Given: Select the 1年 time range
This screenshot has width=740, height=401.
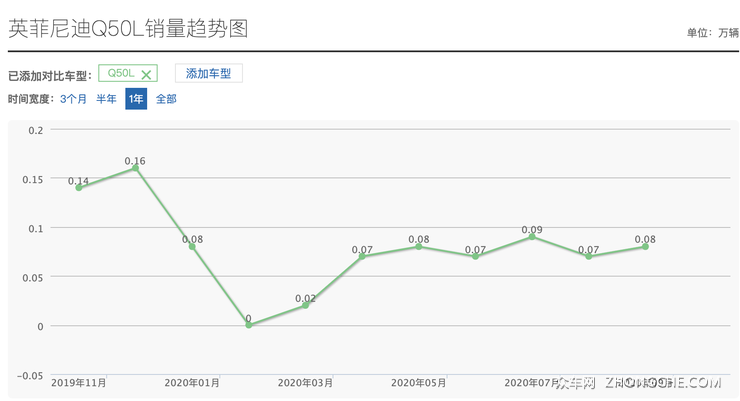Looking at the screenshot, I should point(136,99).
